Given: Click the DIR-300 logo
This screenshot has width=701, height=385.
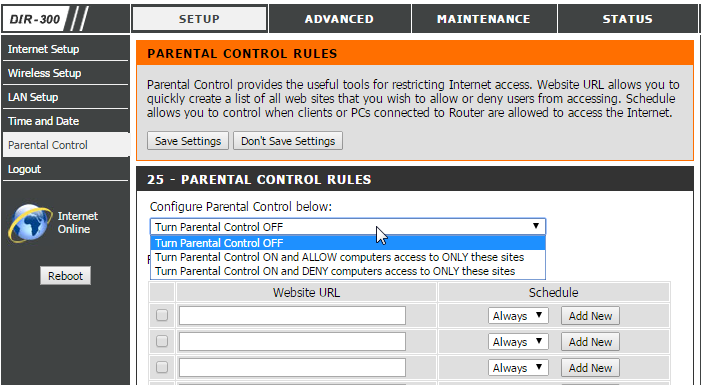Looking at the screenshot, I should 45,19.
